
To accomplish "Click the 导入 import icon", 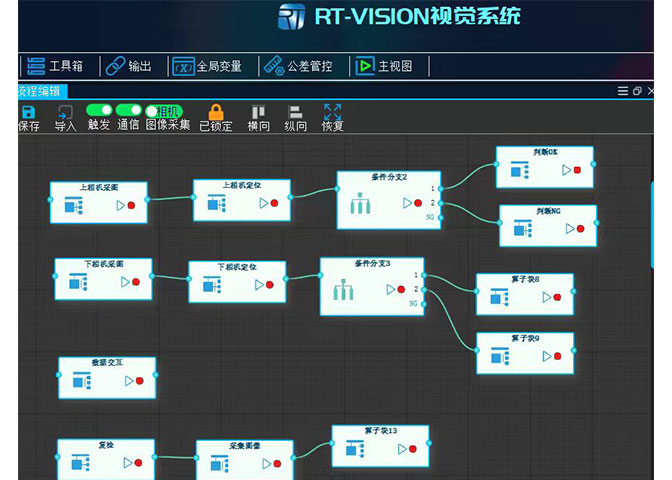I will (65, 112).
